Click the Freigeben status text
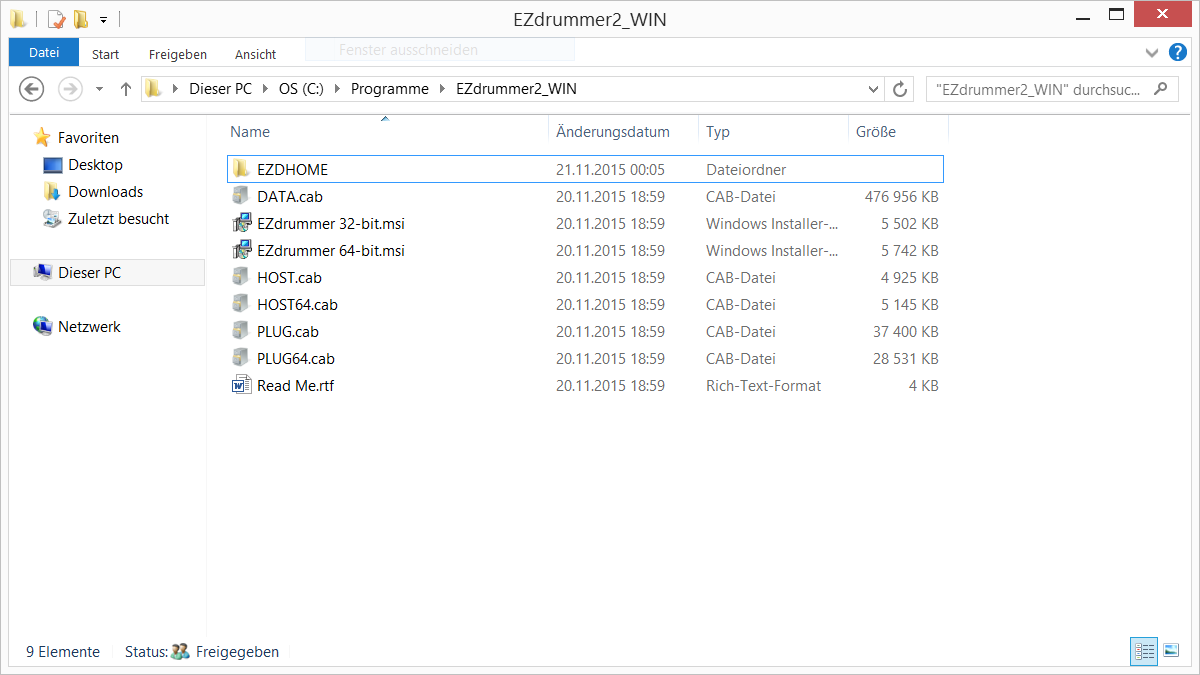 click(x=237, y=652)
